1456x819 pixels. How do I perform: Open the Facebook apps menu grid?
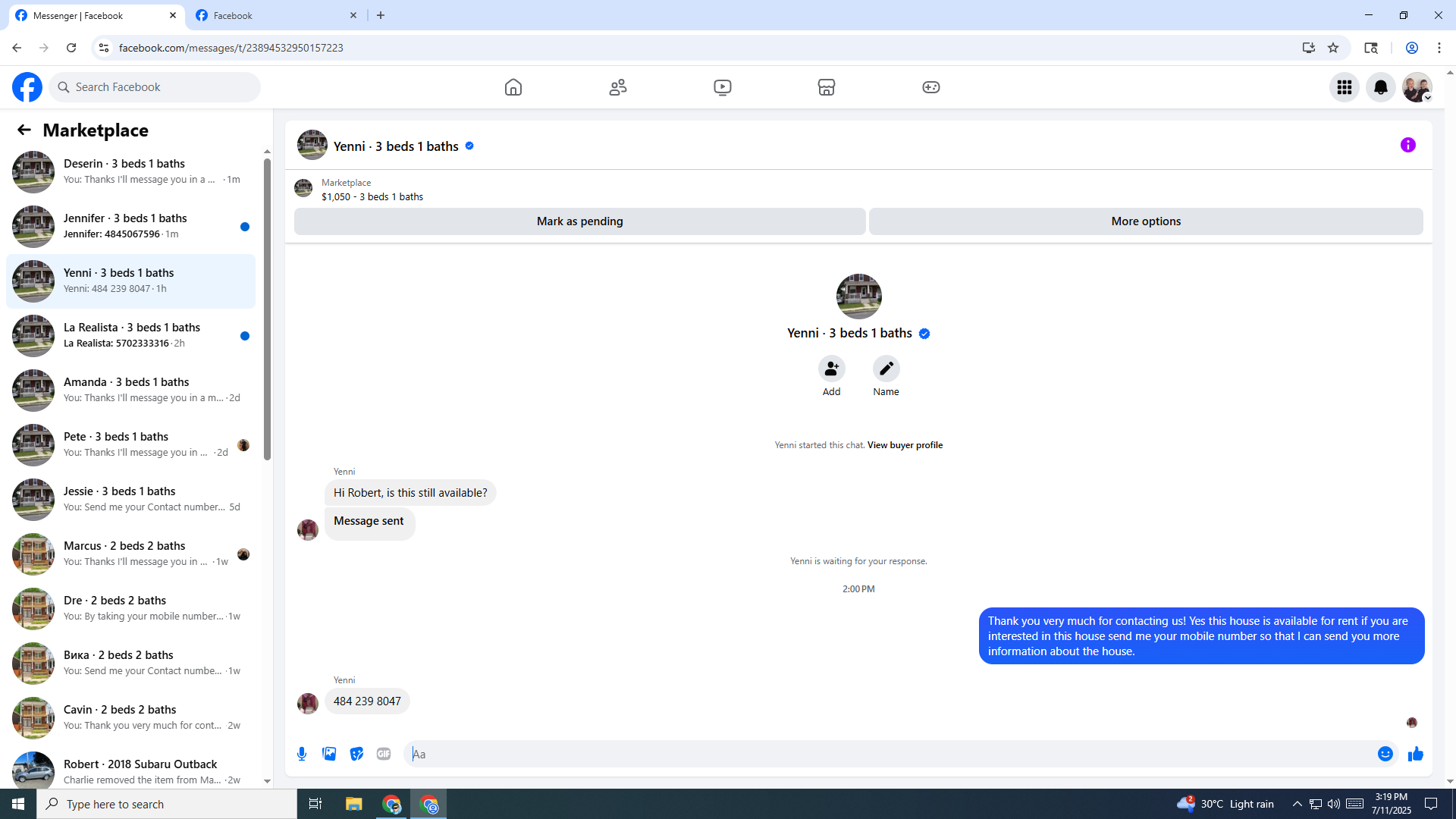pos(1345,87)
